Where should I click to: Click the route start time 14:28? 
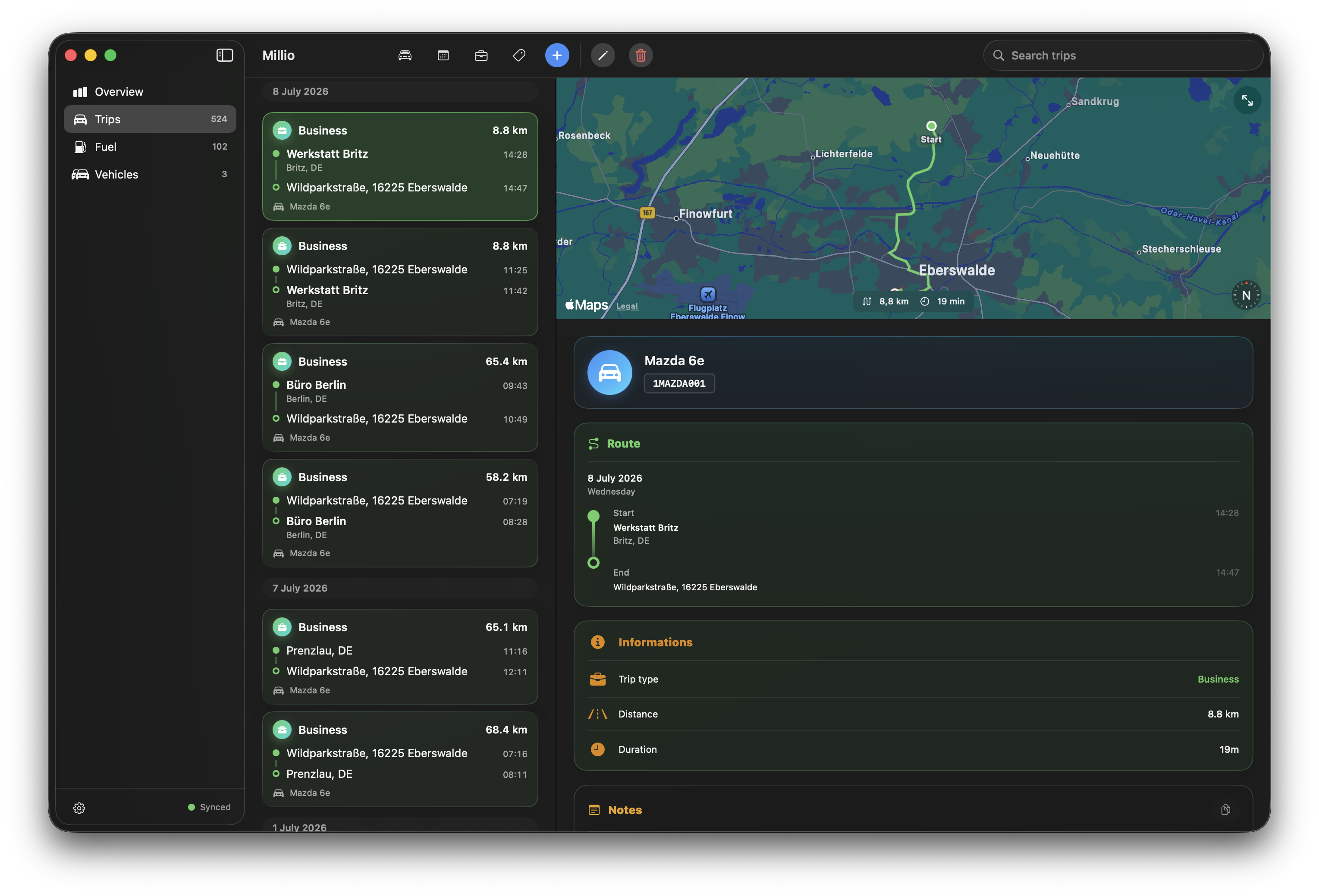click(x=1227, y=513)
